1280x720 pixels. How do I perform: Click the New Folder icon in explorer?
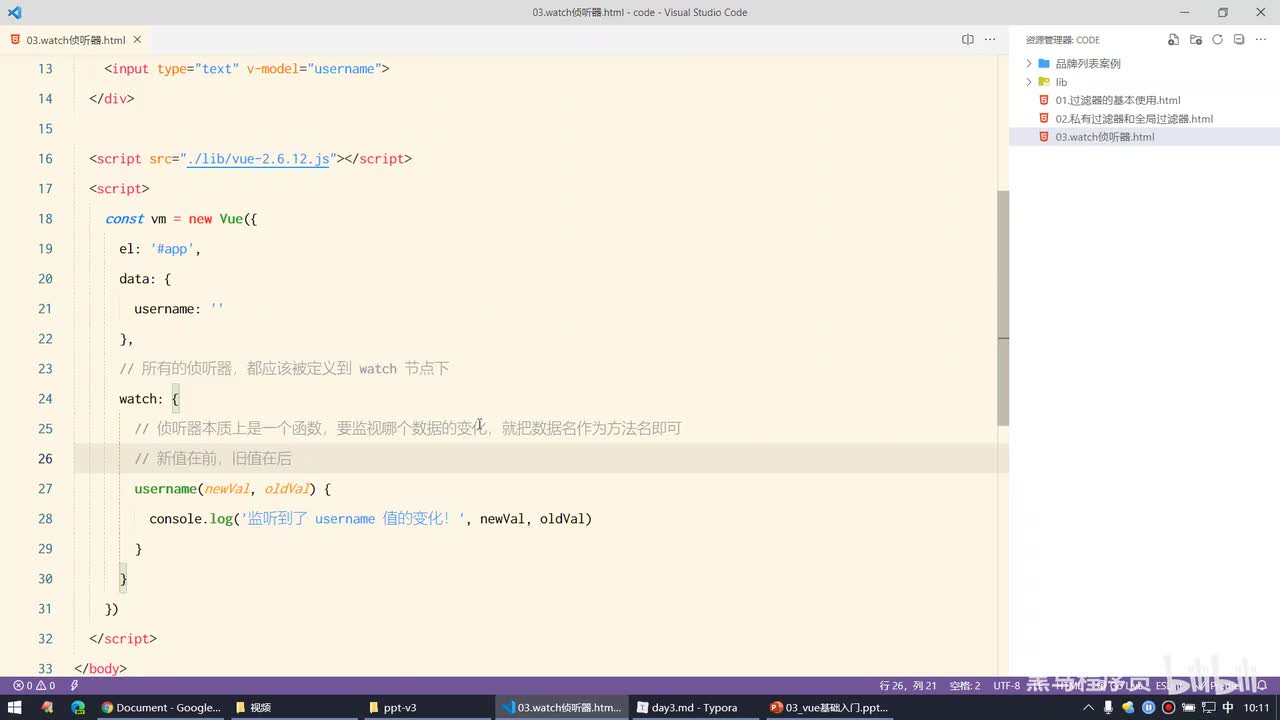(1195, 40)
